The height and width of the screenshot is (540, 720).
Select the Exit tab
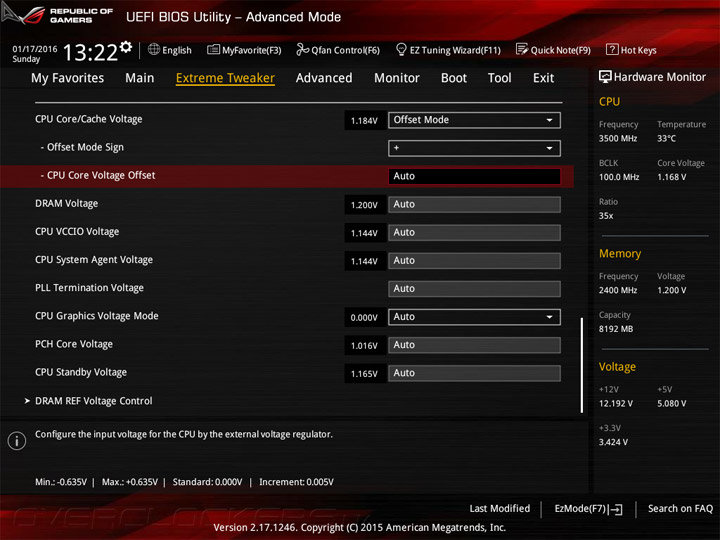pos(543,78)
